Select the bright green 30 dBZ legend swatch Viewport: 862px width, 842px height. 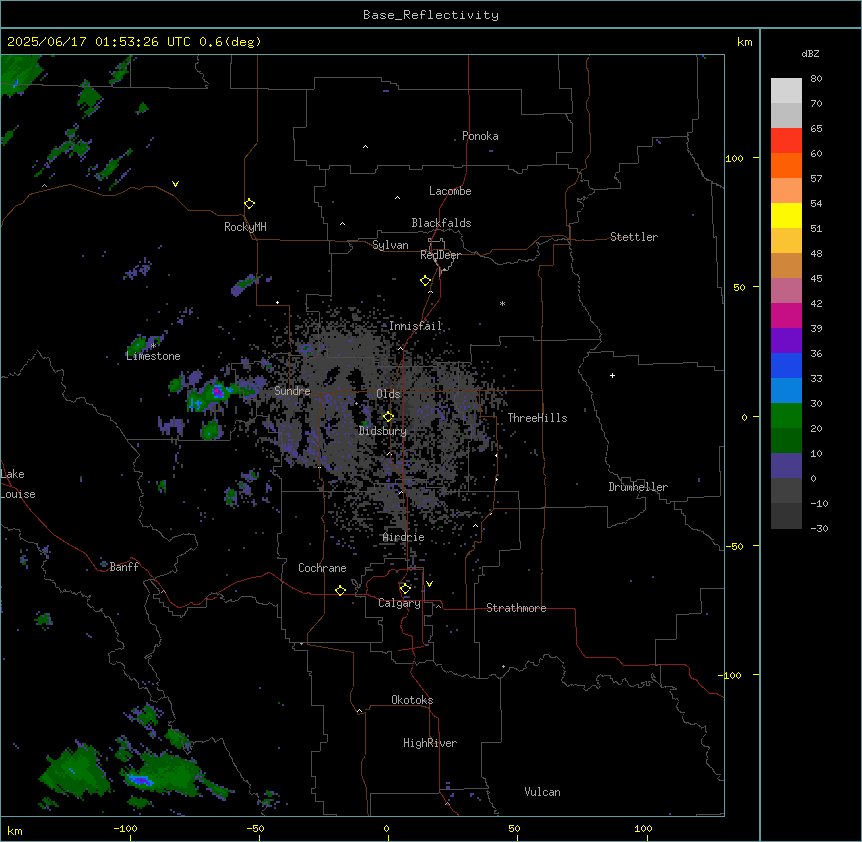click(x=786, y=416)
